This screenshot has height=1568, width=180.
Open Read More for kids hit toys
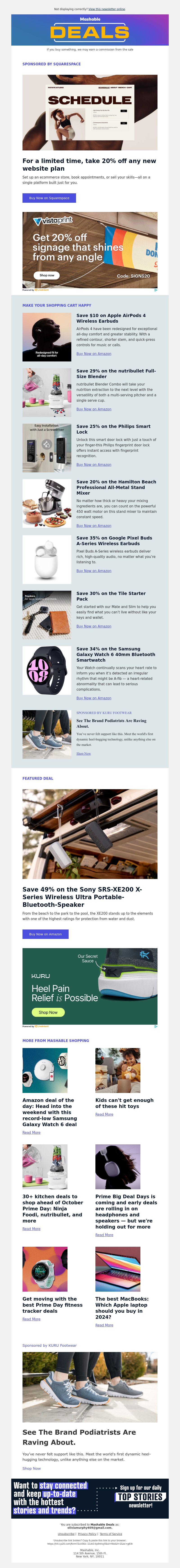pyautogui.click(x=104, y=1114)
